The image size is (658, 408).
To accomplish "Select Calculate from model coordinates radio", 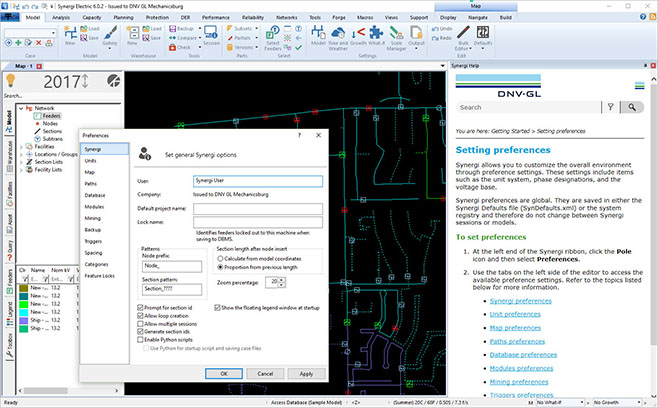I will (x=220, y=259).
